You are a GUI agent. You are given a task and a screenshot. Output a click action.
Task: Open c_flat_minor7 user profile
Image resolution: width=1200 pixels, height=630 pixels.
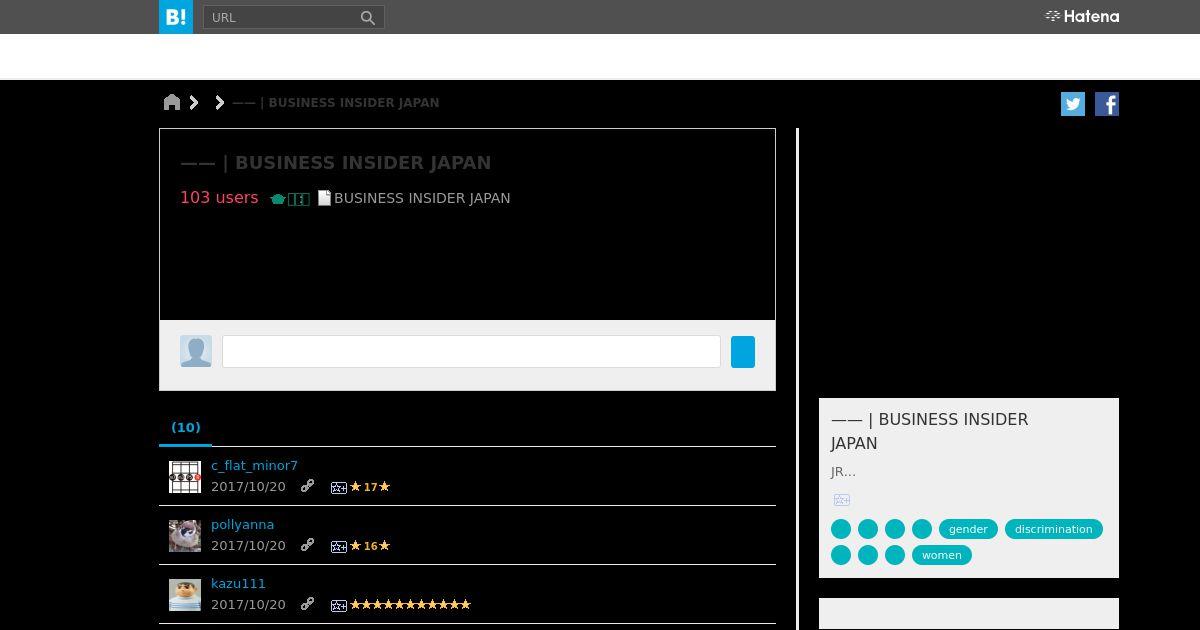click(254, 465)
